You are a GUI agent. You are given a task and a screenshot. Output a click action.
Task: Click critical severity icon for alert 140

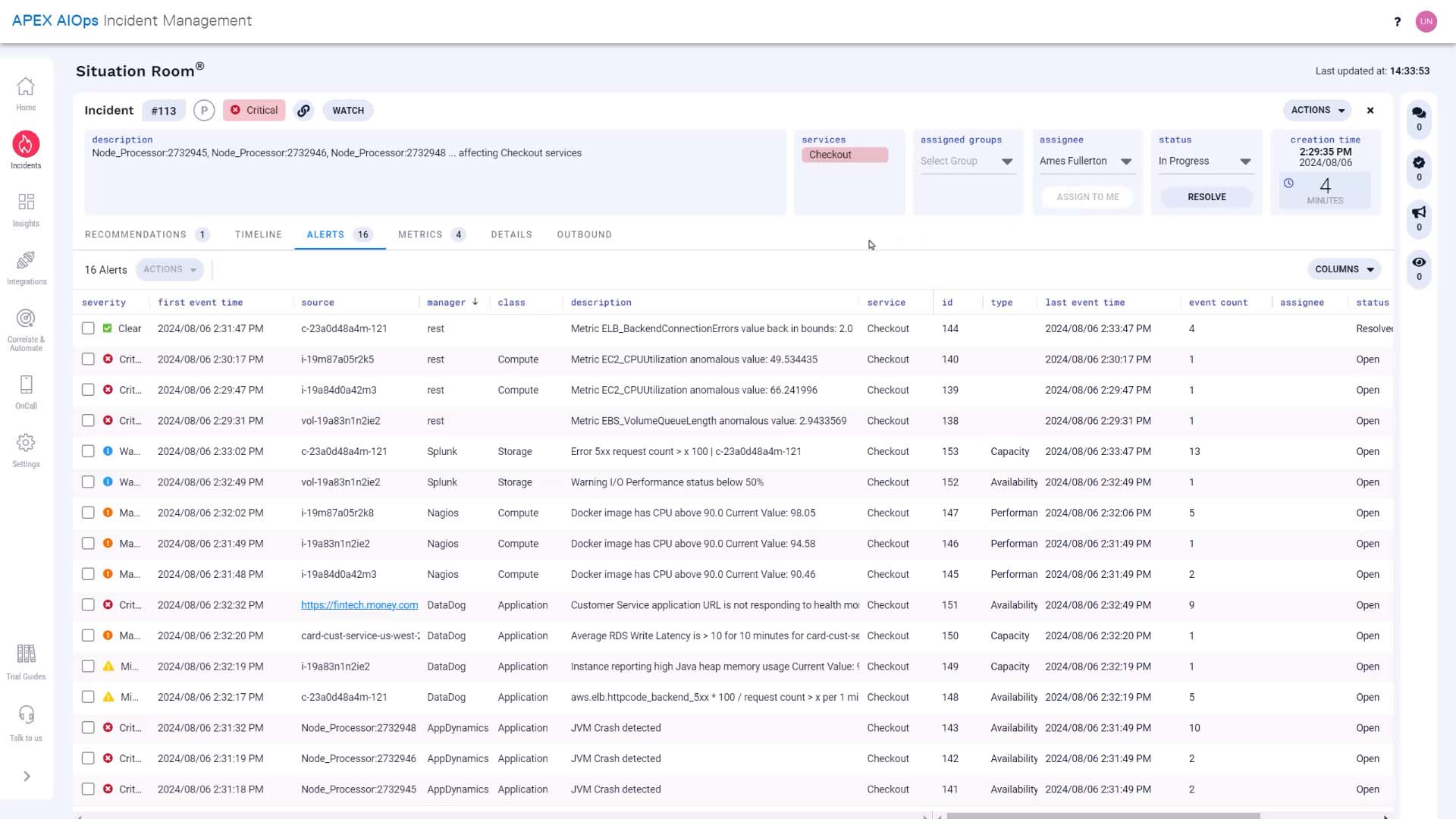point(108,359)
